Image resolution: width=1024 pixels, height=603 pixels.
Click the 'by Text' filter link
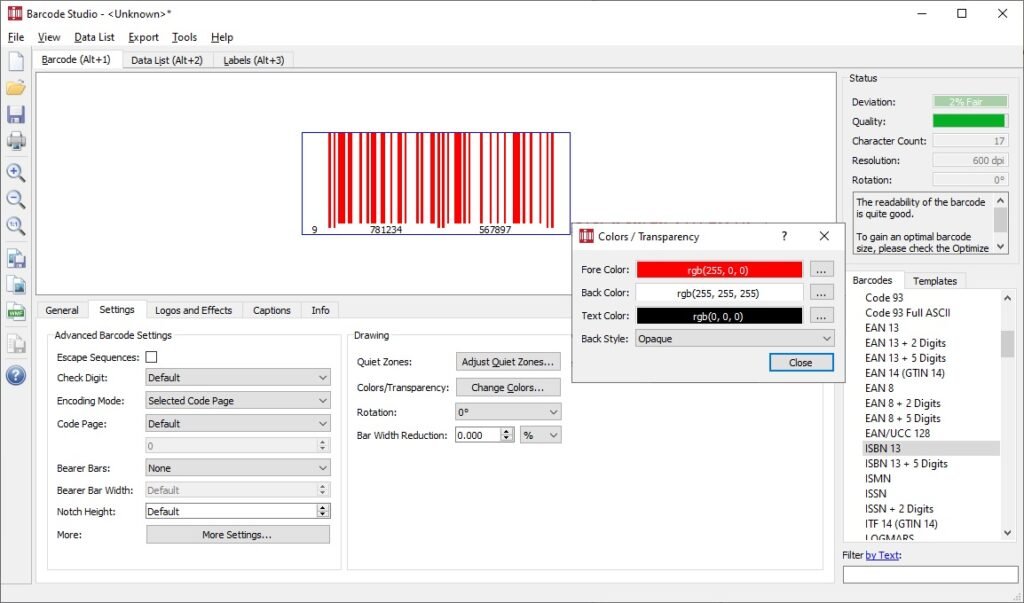click(882, 555)
